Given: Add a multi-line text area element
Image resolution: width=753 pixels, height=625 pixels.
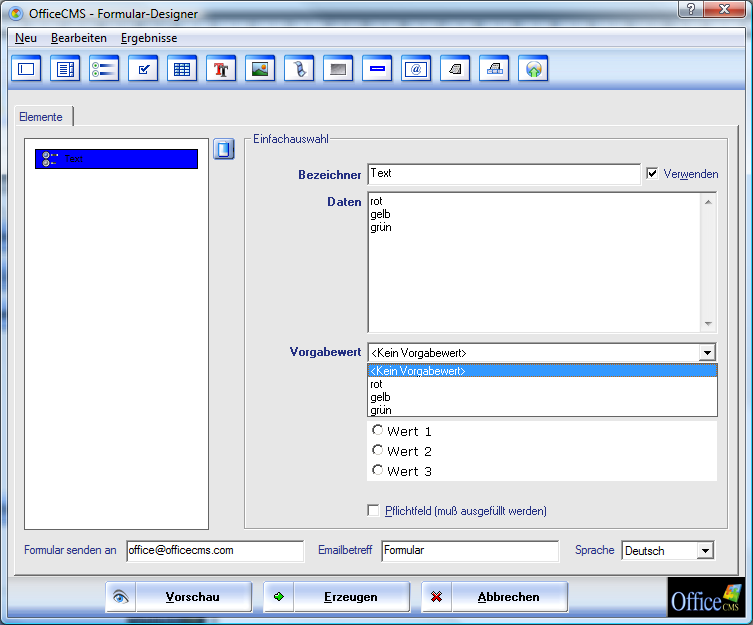Looking at the screenshot, I should click(65, 69).
